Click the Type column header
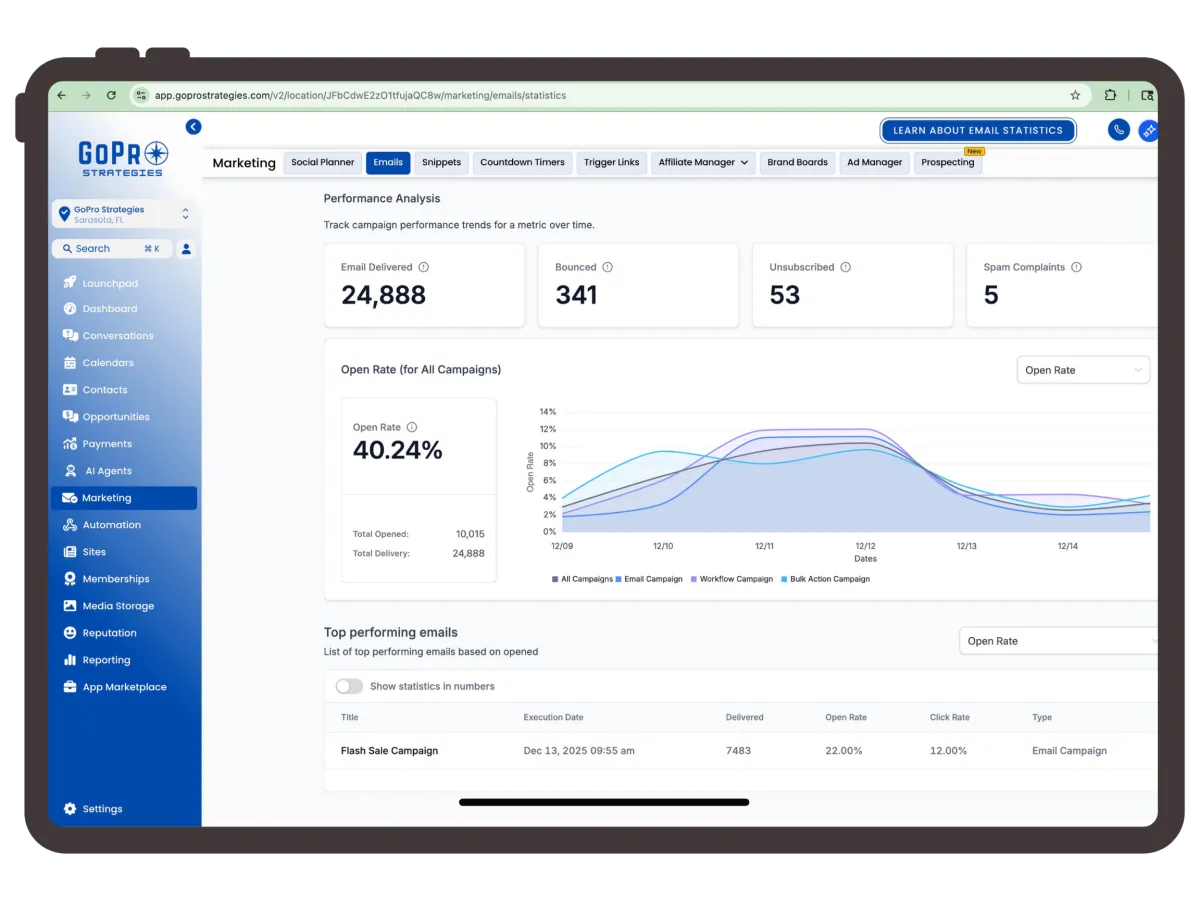 1042,717
